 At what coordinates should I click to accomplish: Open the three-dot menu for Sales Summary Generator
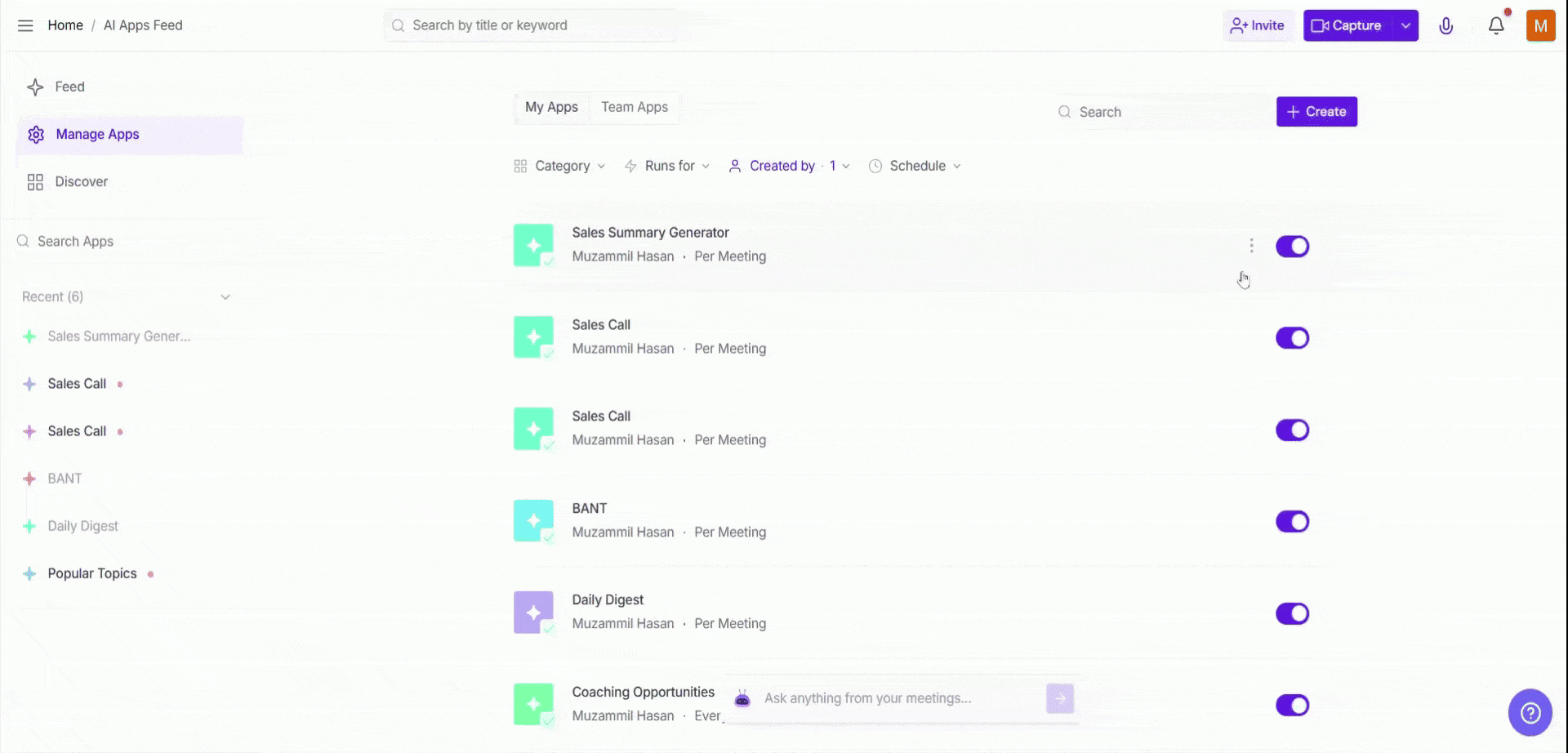1251,245
